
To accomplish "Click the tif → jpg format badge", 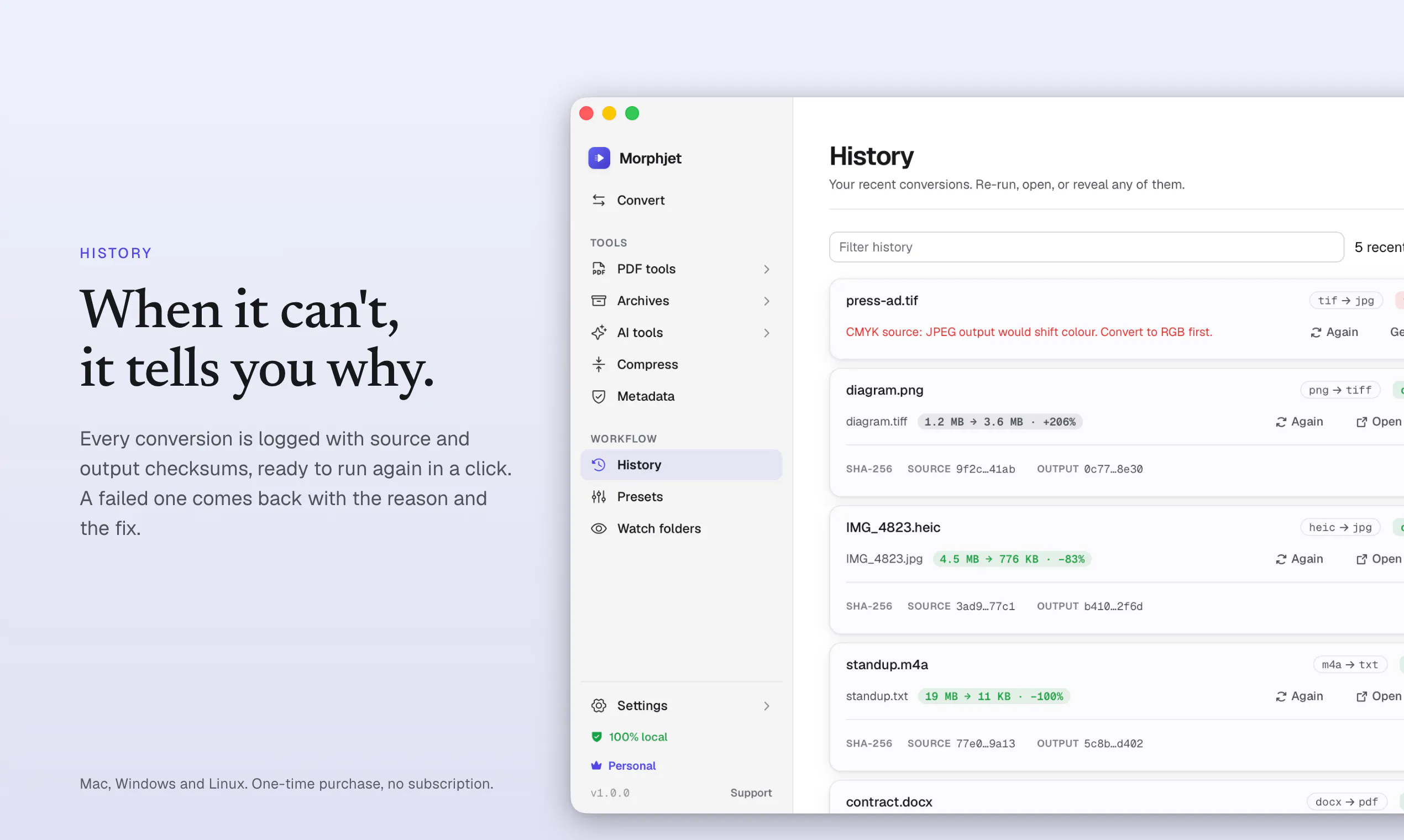I will [1346, 301].
